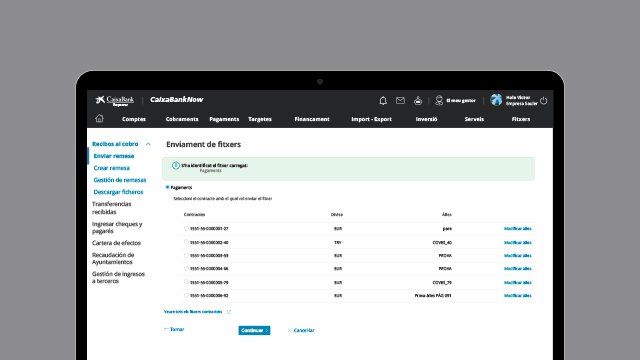This screenshot has width=640, height=360.
Task: Open Gestión de ingresos a terceros
Action: click(x=118, y=278)
